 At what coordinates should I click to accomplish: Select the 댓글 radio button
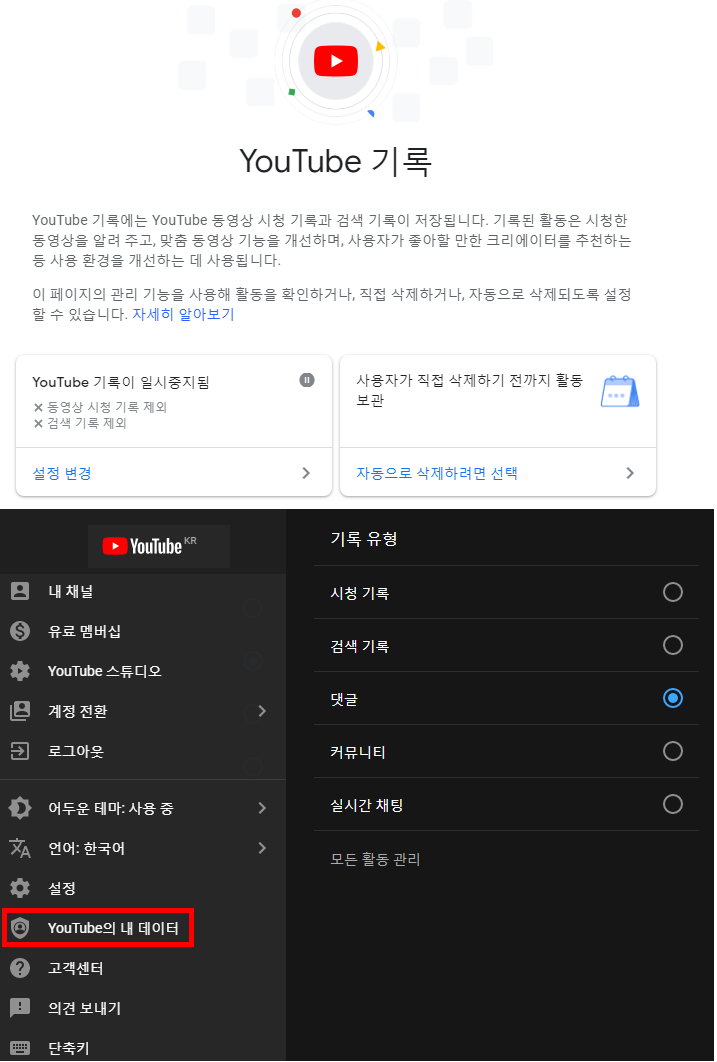[672, 698]
